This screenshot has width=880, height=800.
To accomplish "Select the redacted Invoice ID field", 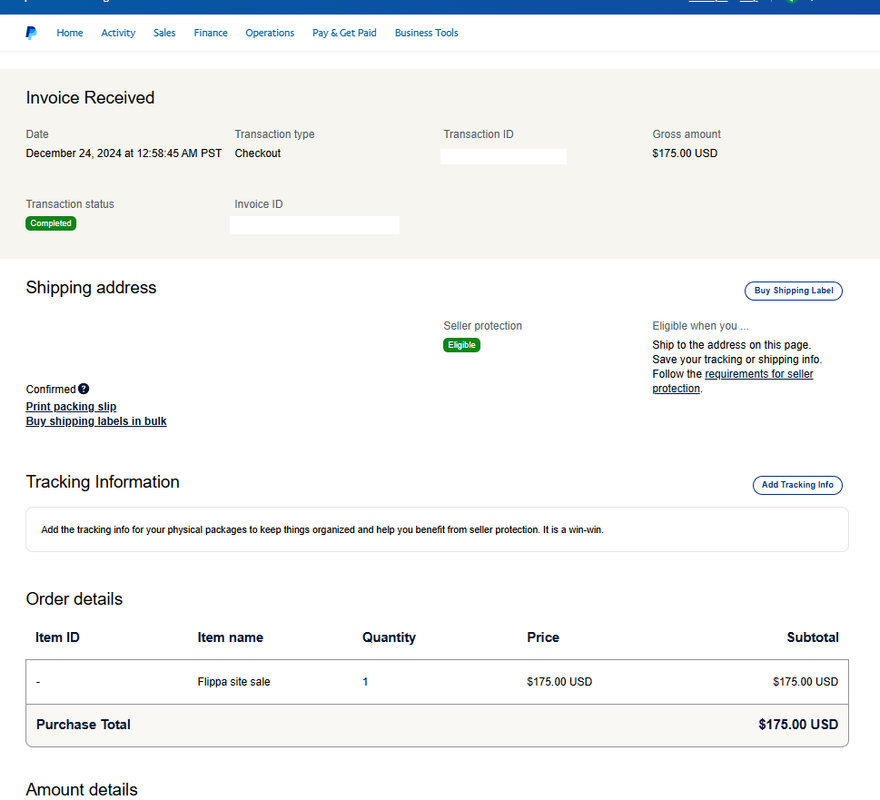I will point(315,225).
